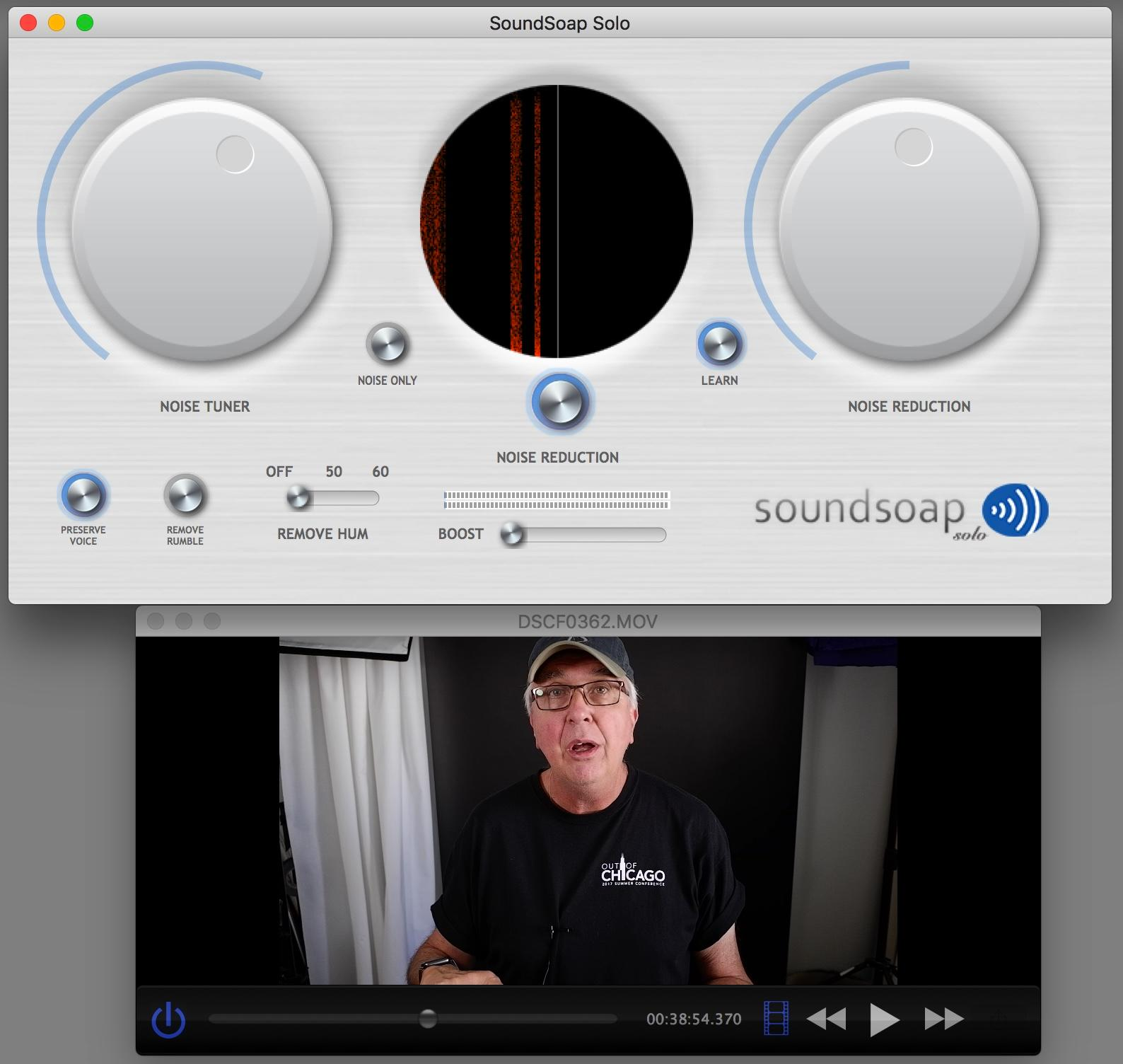
Task: Click the SoundSoap Solo logo
Action: pos(901,511)
